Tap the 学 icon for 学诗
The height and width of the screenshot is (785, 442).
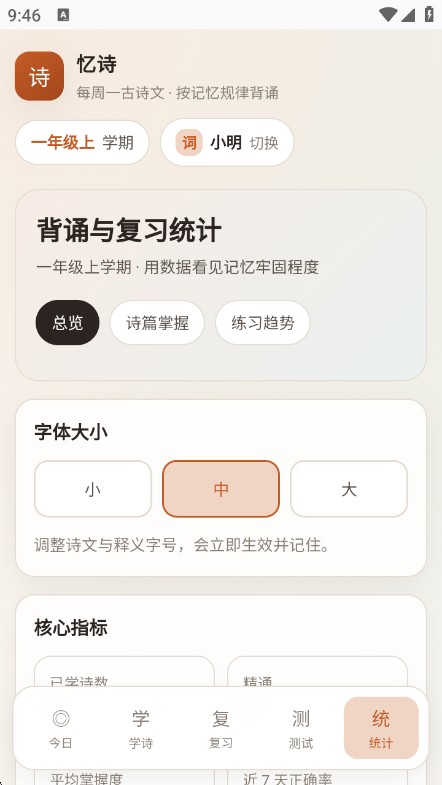click(x=141, y=718)
